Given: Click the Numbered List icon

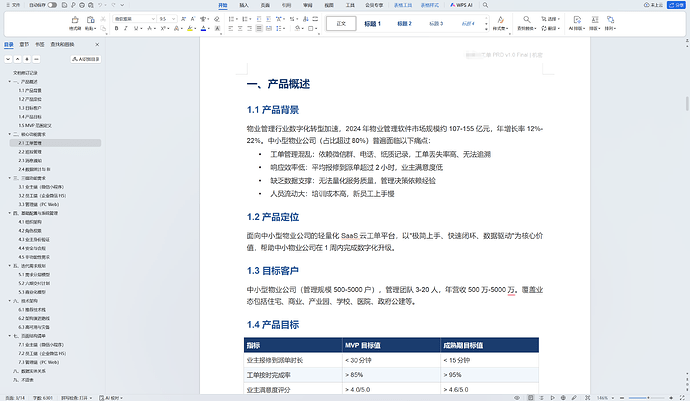Looking at the screenshot, I should tap(245, 19).
